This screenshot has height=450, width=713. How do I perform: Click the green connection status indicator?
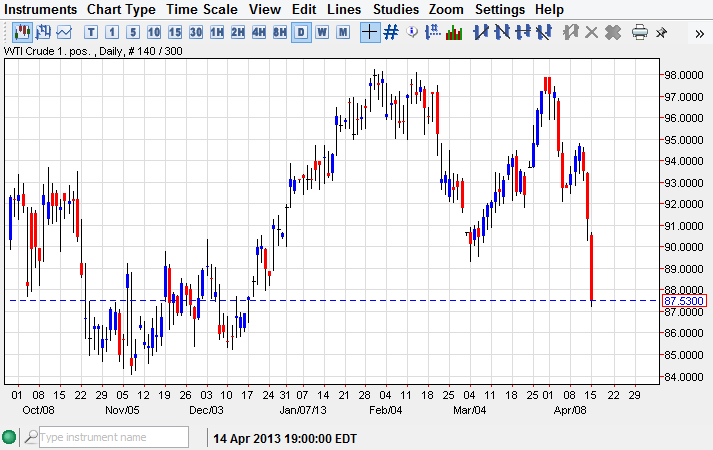pyautogui.click(x=9, y=437)
